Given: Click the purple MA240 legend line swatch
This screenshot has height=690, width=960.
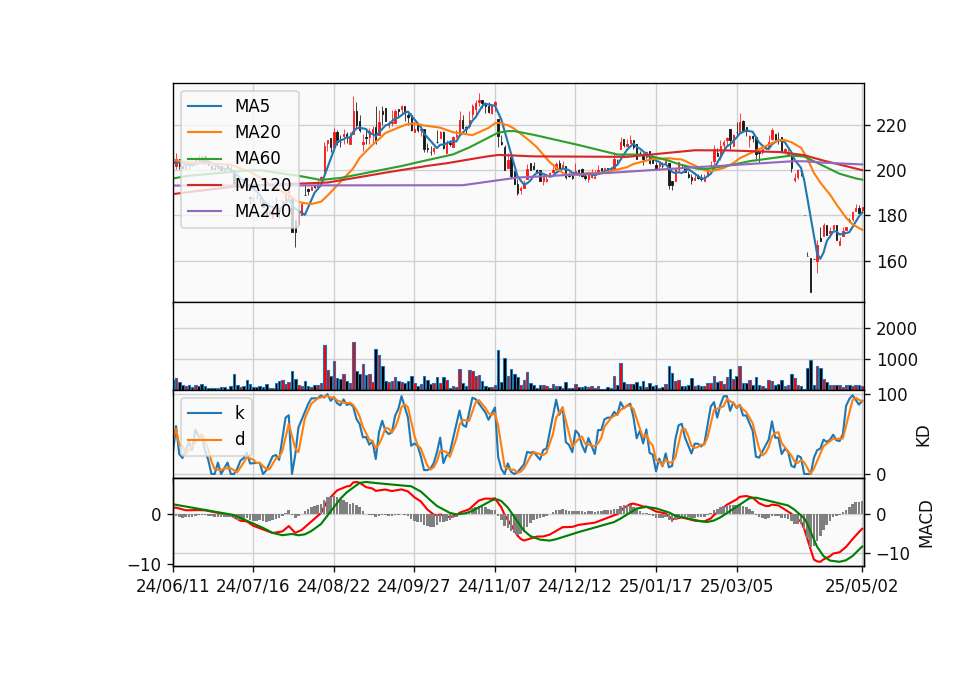Looking at the screenshot, I should click(x=204, y=211).
